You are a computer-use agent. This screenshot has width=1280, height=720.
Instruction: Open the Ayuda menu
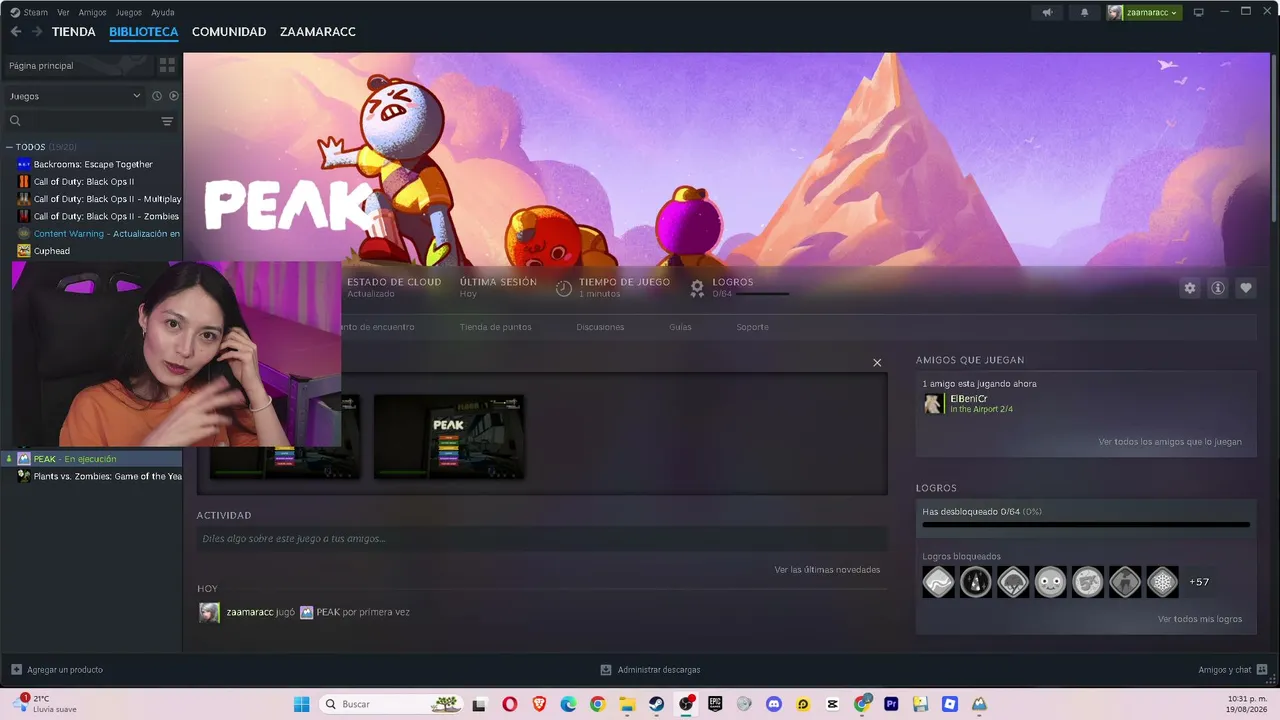pyautogui.click(x=162, y=12)
